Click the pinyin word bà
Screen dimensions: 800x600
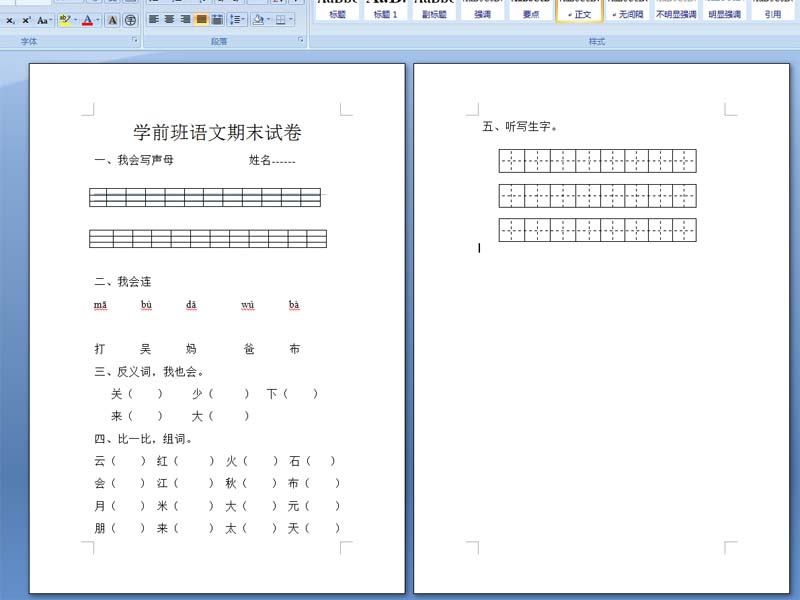[294, 305]
